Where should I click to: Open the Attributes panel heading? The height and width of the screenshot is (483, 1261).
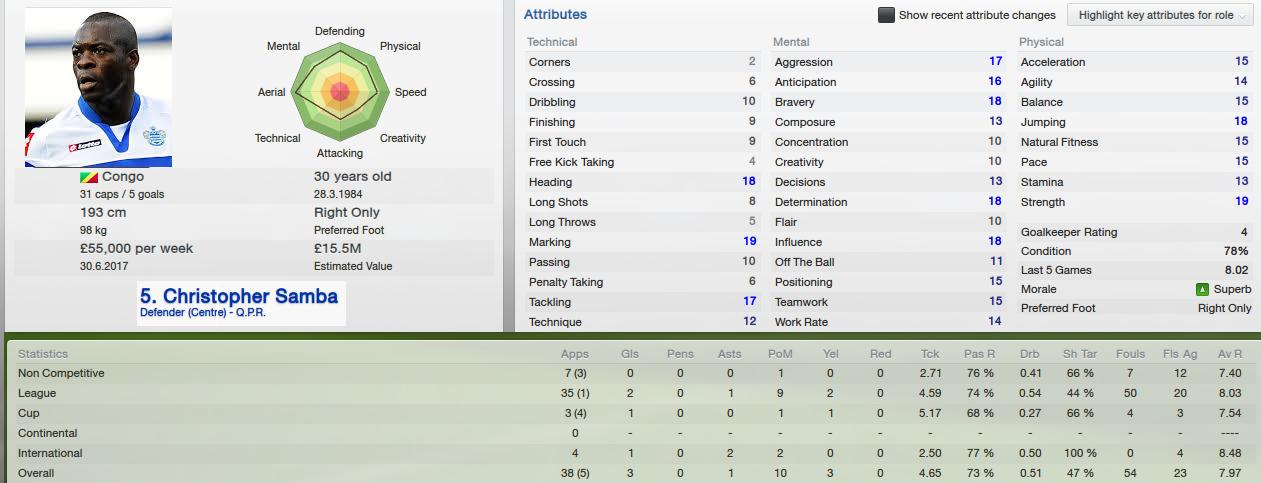point(555,15)
